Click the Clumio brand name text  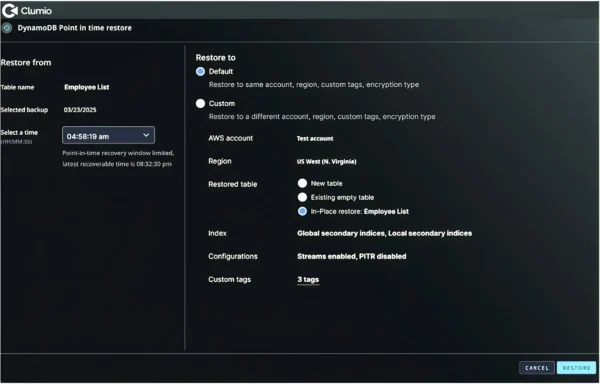(x=36, y=11)
